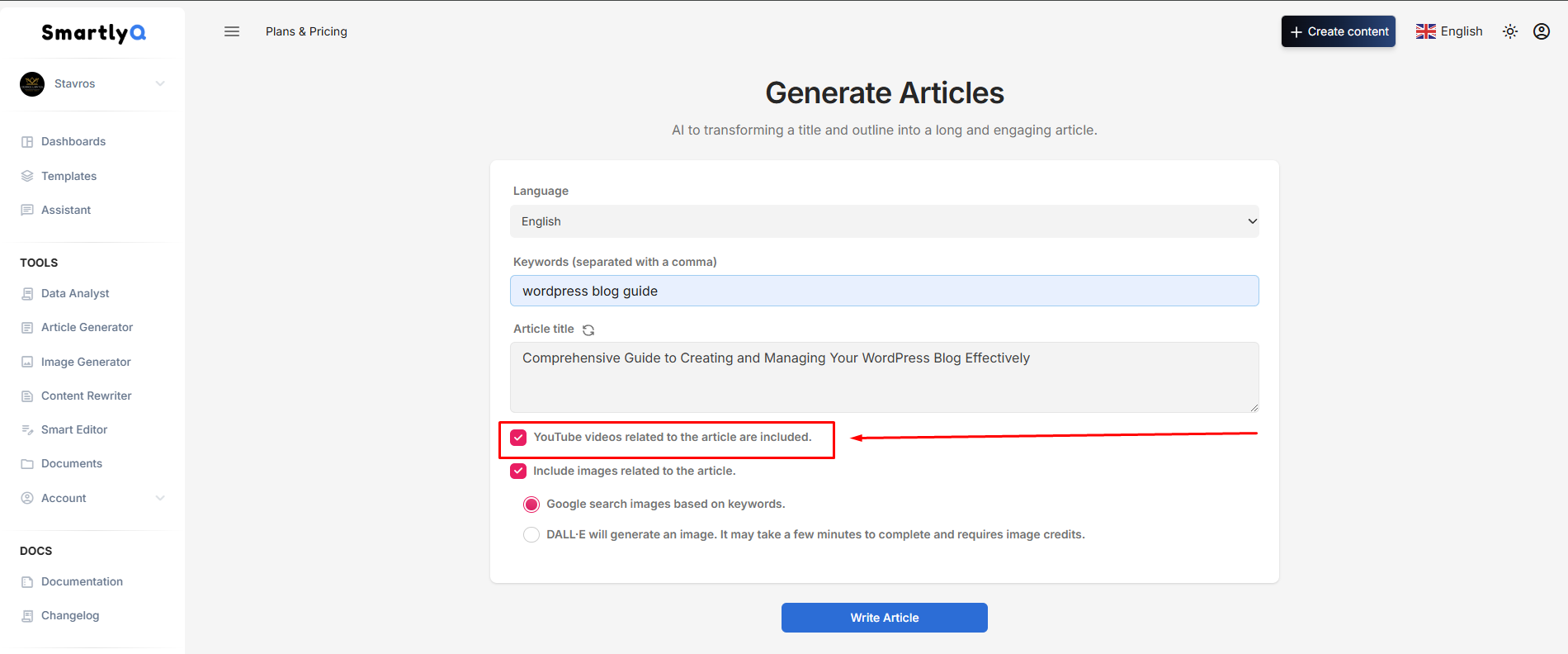This screenshot has width=1568, height=654.
Task: Open Dashboards in the sidebar
Action: (x=73, y=141)
